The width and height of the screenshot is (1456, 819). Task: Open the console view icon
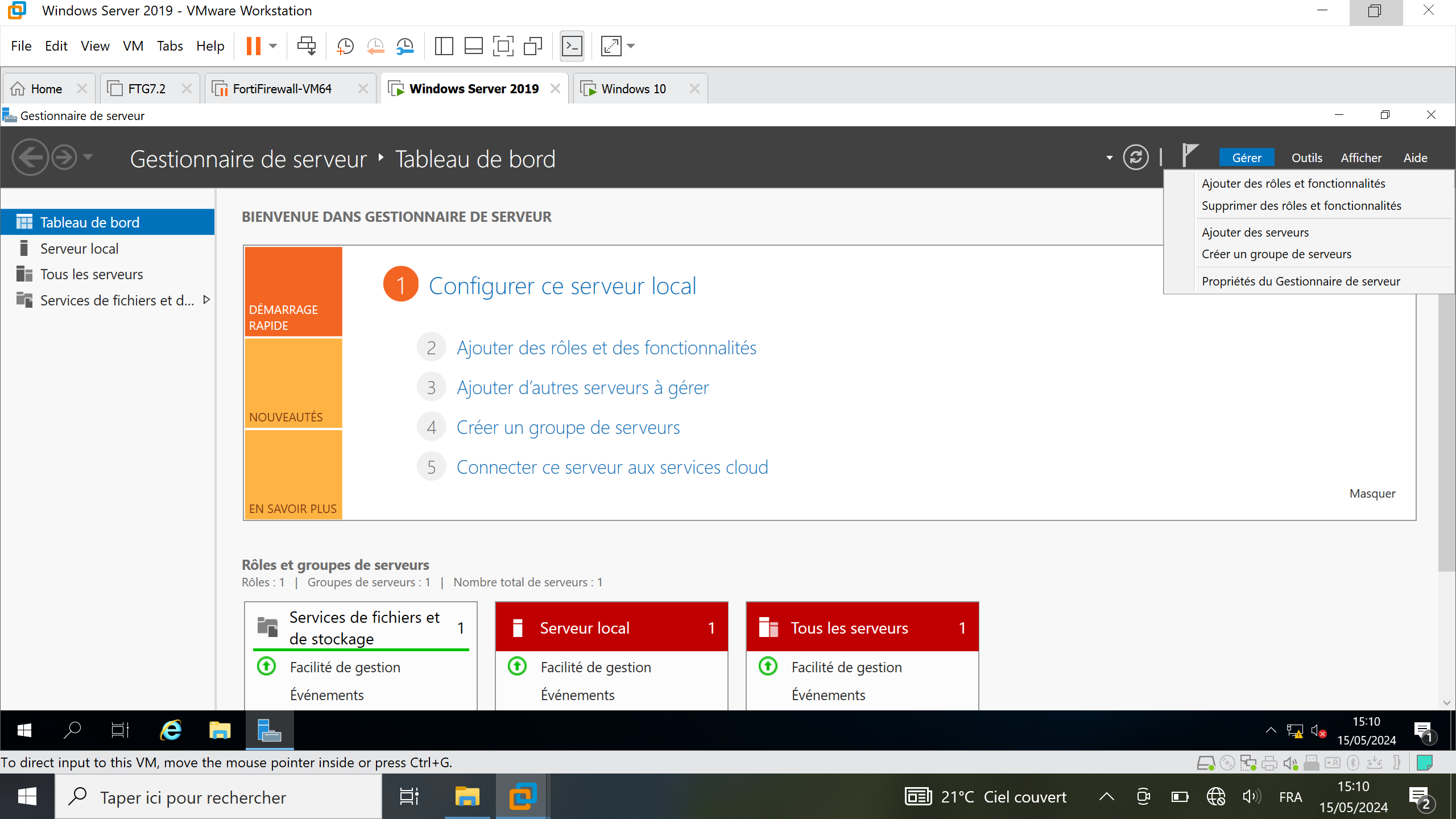(x=572, y=46)
